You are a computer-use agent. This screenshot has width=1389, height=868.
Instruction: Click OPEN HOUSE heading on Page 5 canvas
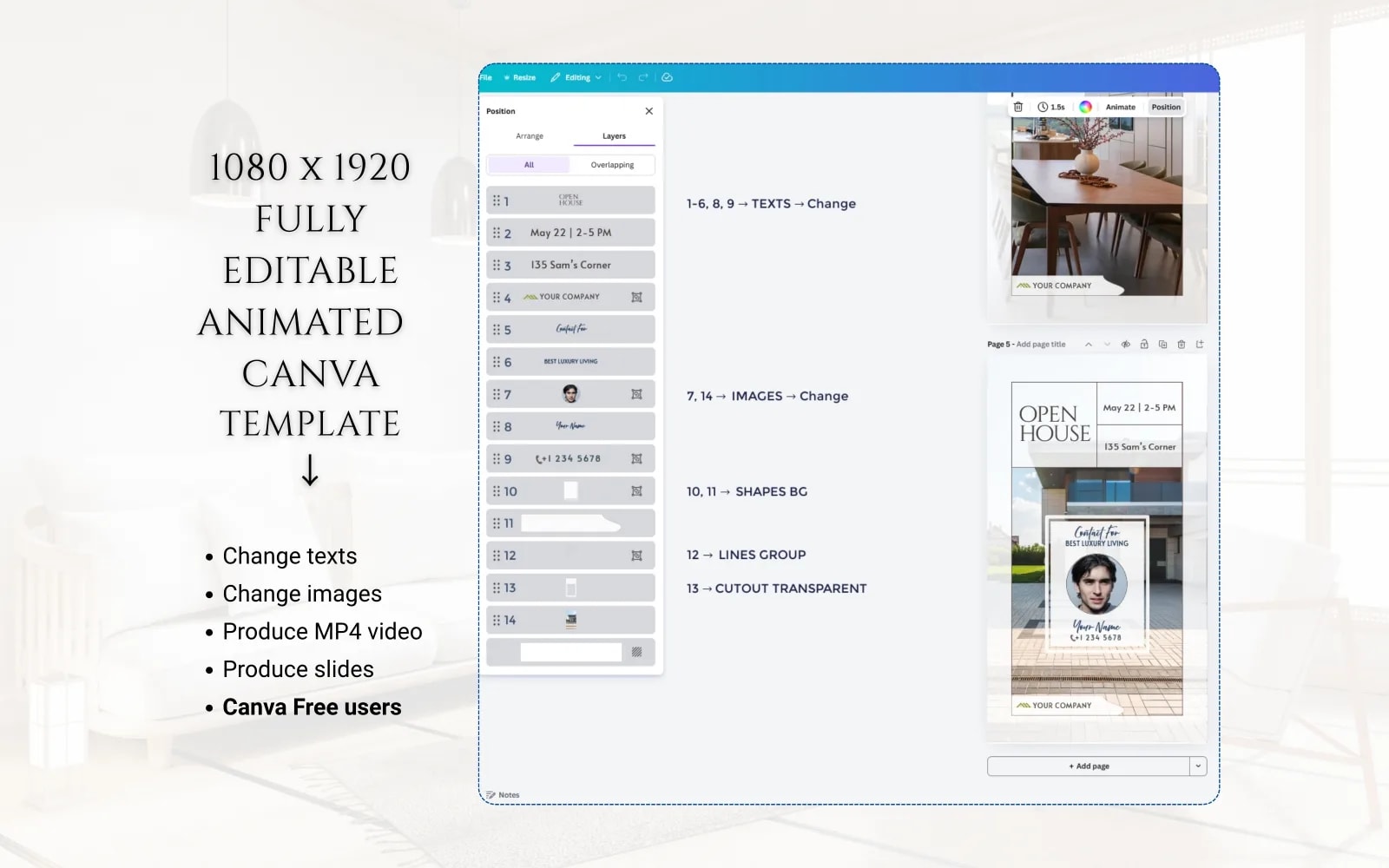[1054, 424]
